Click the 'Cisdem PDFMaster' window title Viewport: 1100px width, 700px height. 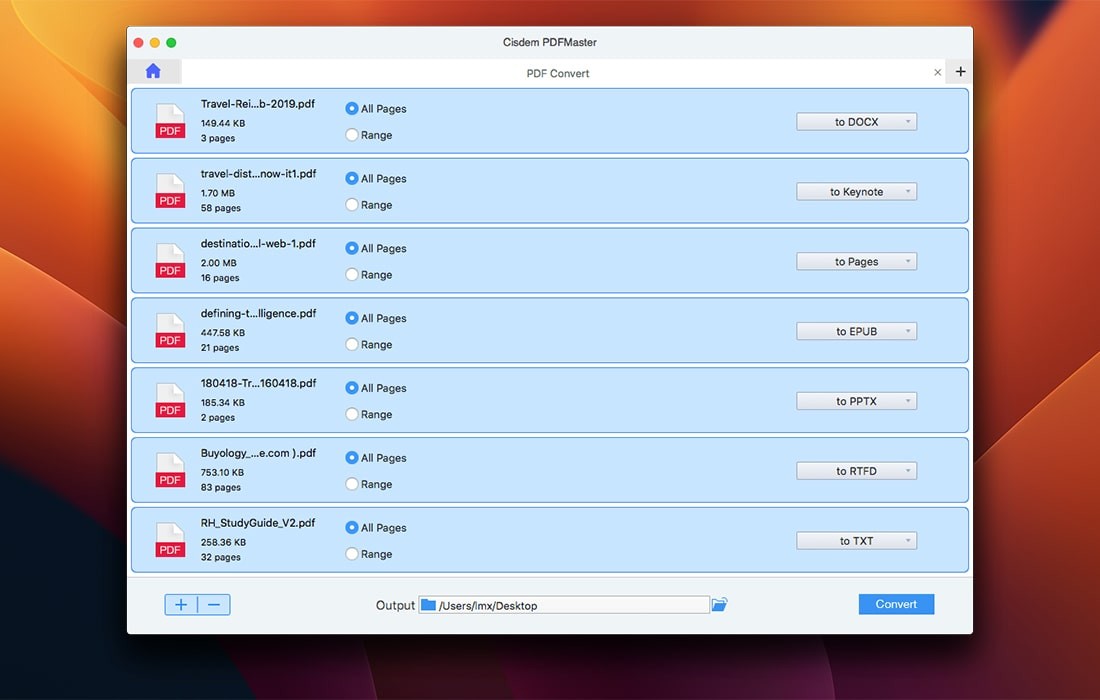coord(549,42)
